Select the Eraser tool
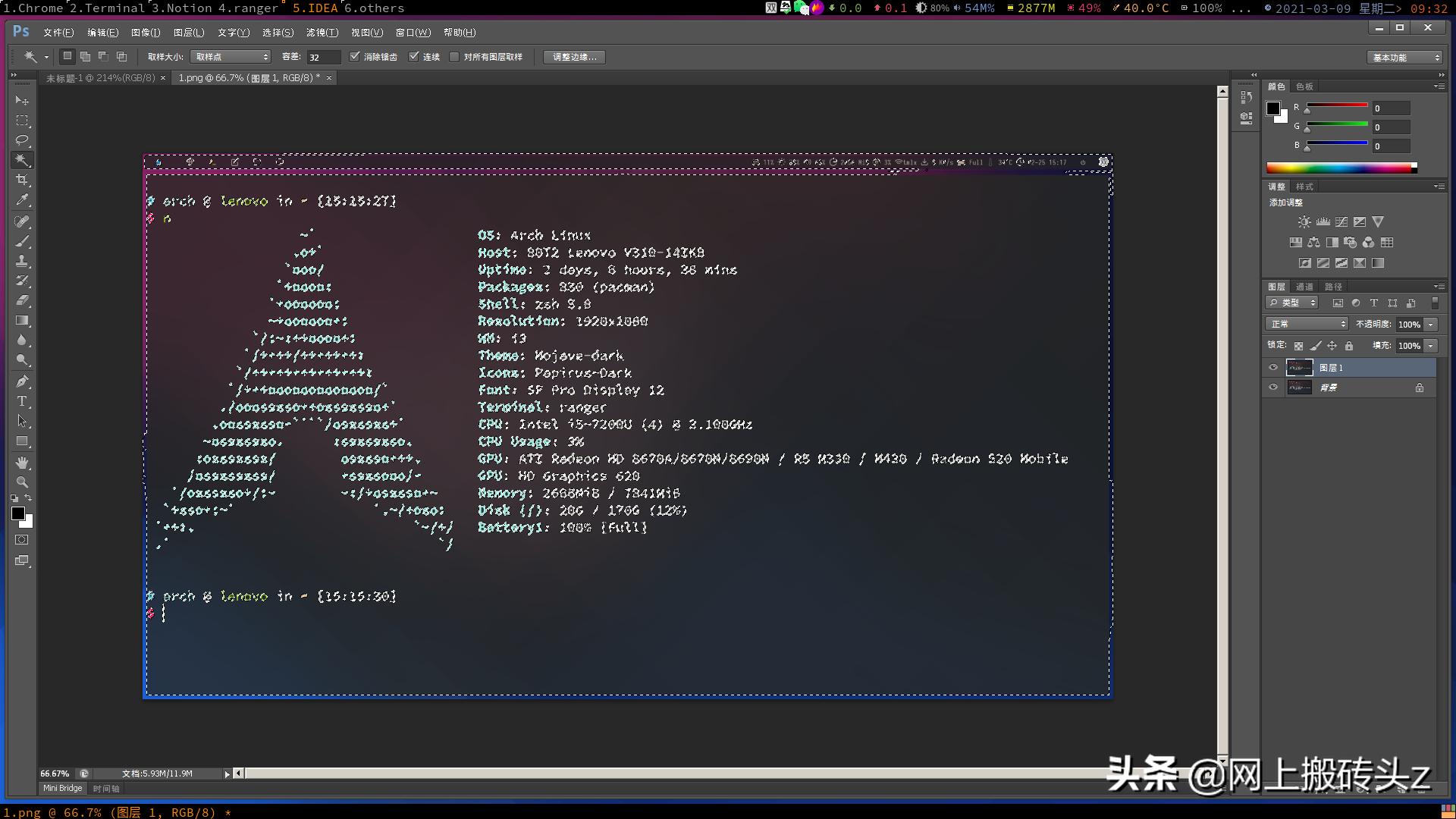This screenshot has width=1456, height=819. click(x=22, y=298)
